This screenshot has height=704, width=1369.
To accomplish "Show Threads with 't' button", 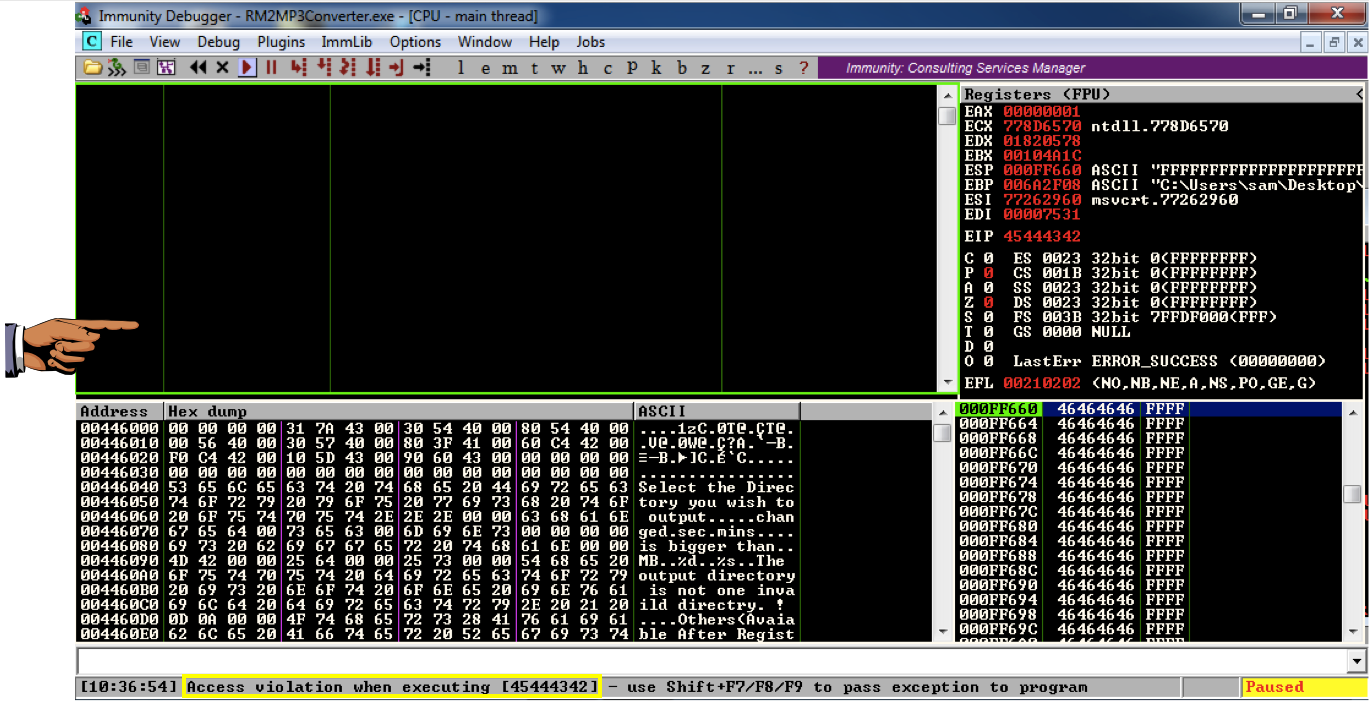I will (534, 68).
